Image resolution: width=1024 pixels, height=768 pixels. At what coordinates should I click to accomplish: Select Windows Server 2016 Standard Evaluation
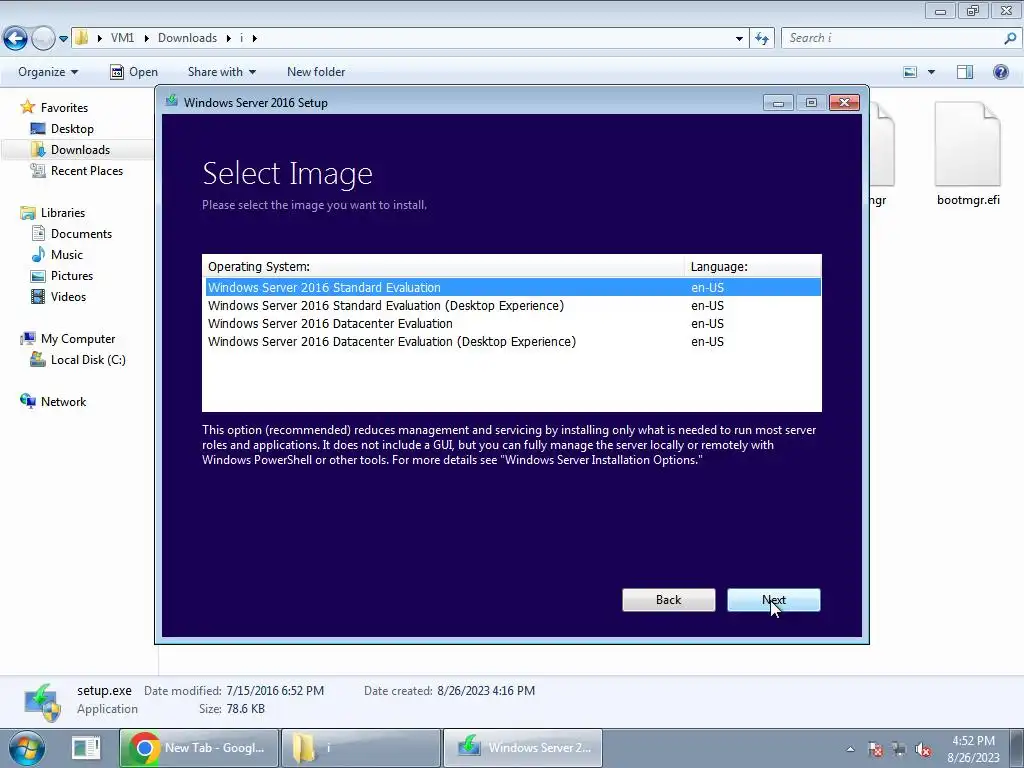pos(513,287)
